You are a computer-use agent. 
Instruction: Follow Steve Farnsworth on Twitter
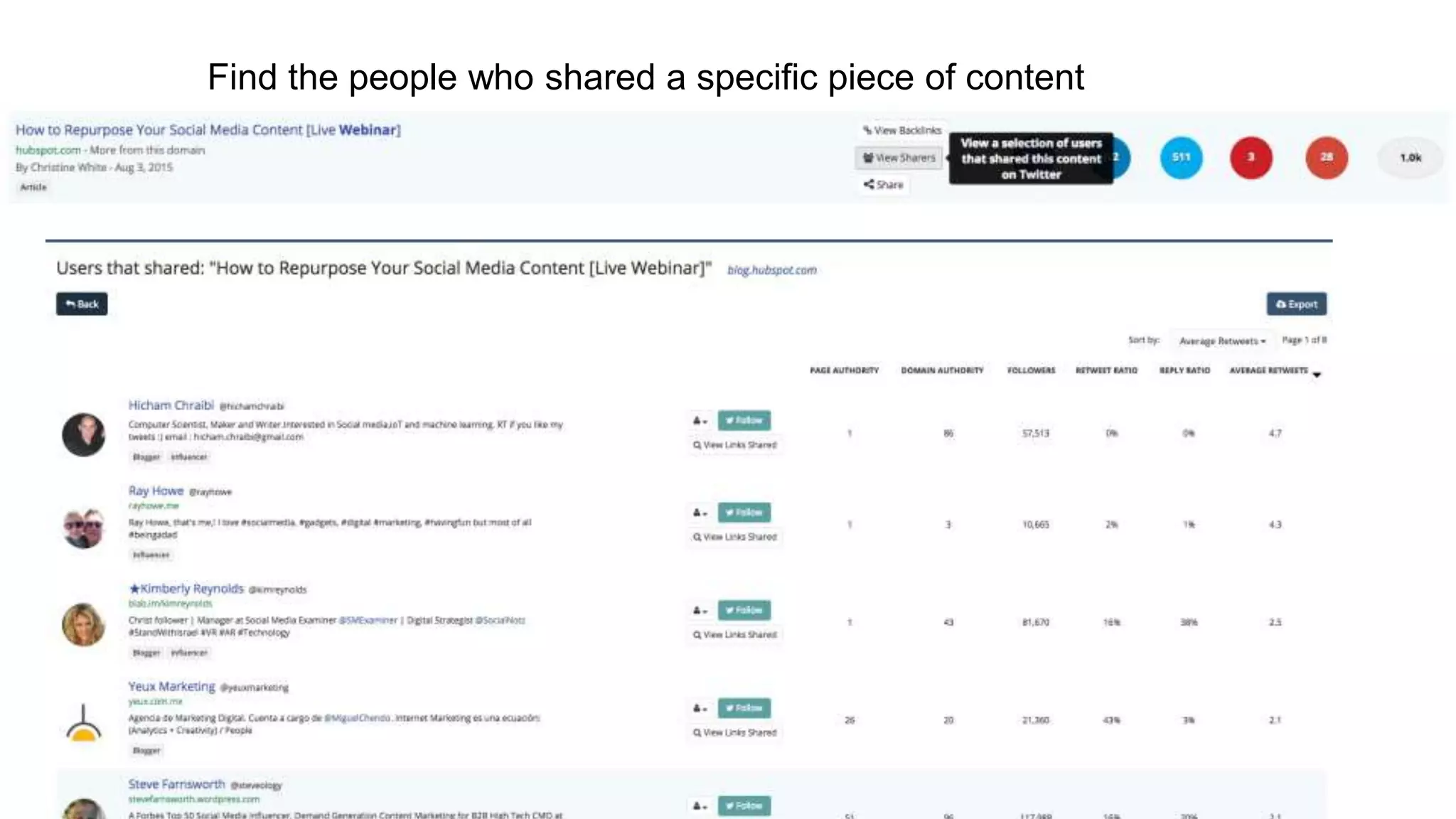(x=744, y=805)
